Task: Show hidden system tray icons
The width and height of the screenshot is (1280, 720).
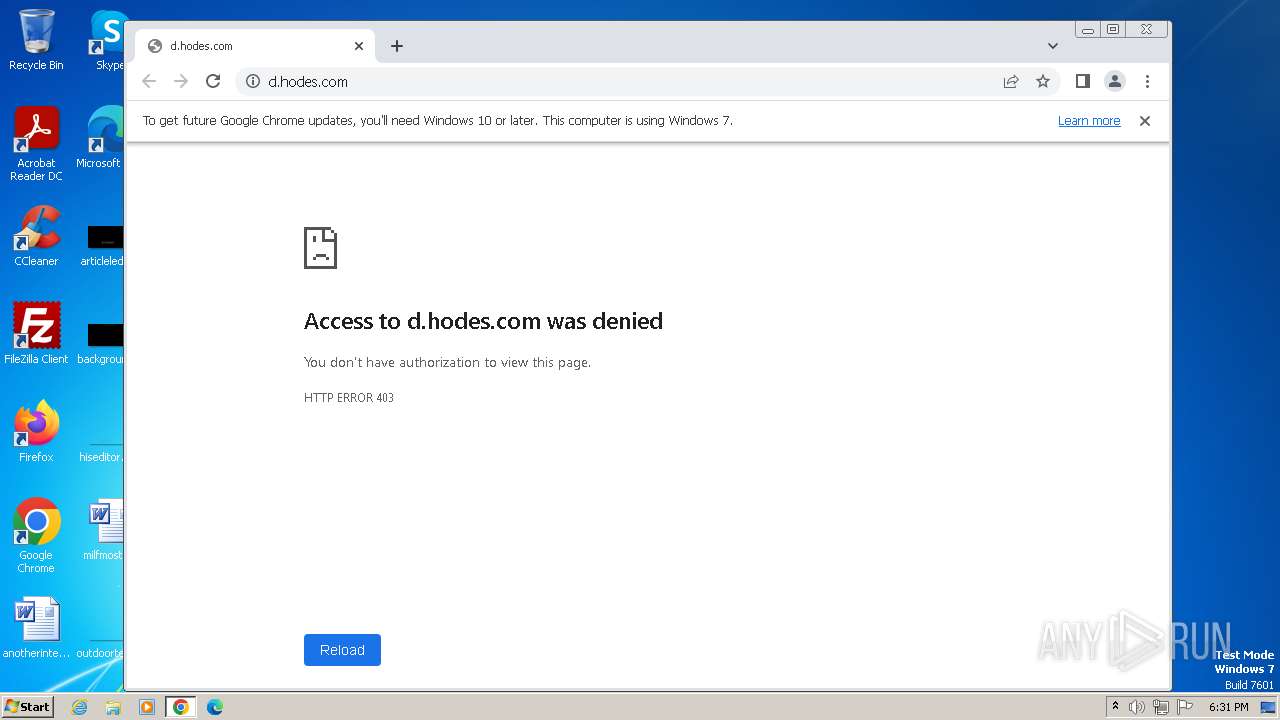Action: (1115, 707)
